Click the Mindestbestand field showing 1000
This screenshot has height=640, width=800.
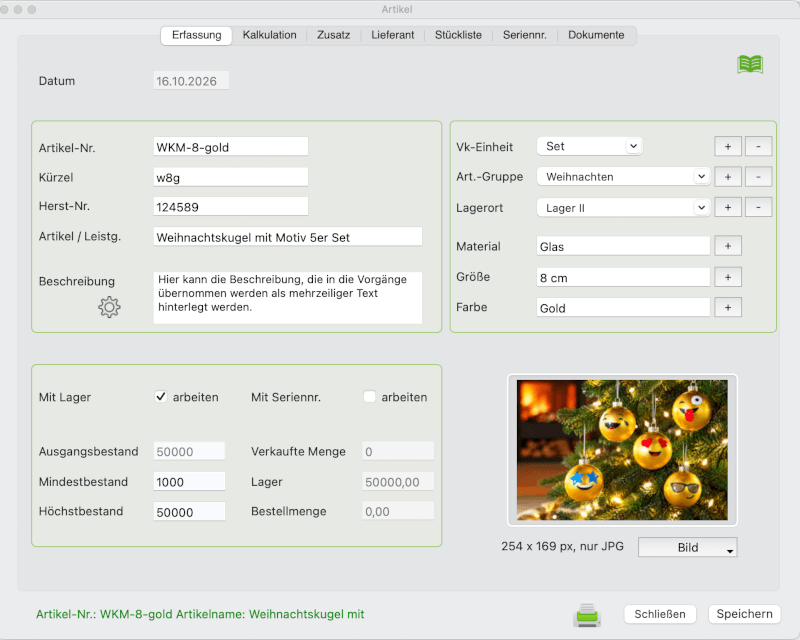pos(189,482)
